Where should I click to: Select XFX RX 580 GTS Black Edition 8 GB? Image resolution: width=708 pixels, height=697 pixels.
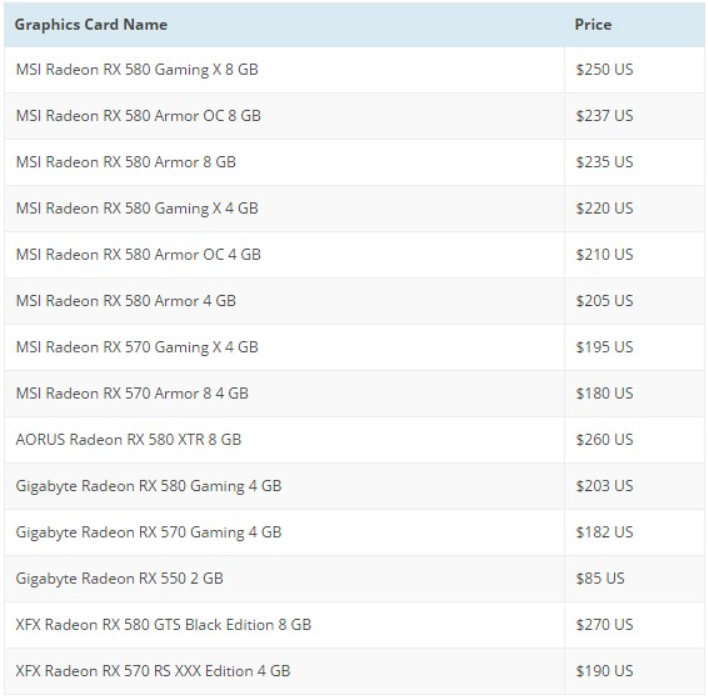point(164,625)
